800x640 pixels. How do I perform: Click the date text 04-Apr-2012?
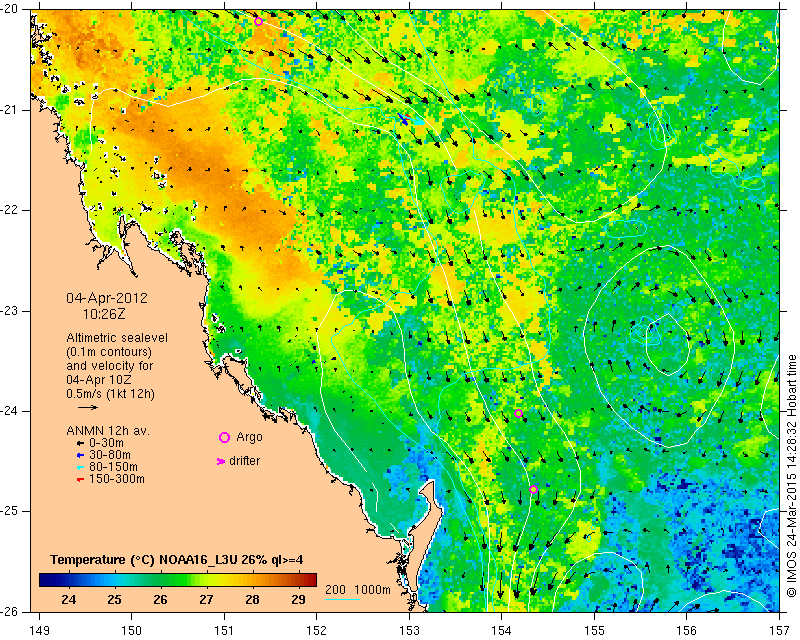[107, 298]
